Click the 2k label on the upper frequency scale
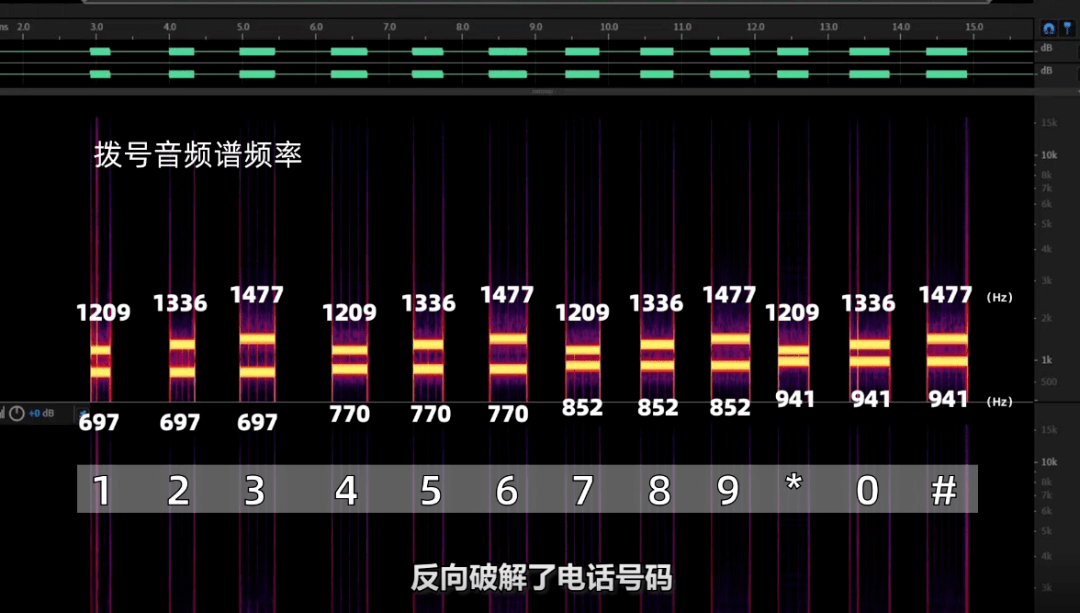The width and height of the screenshot is (1080, 613). (1046, 318)
